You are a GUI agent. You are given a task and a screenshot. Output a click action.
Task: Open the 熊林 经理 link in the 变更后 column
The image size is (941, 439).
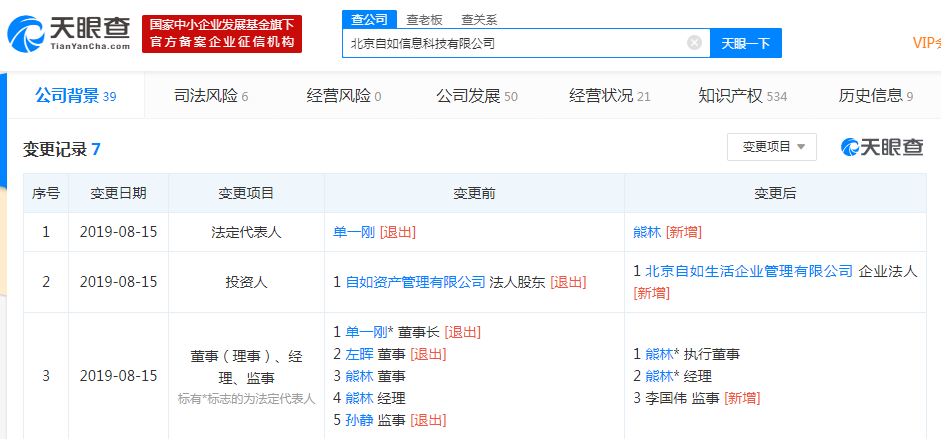(659, 376)
